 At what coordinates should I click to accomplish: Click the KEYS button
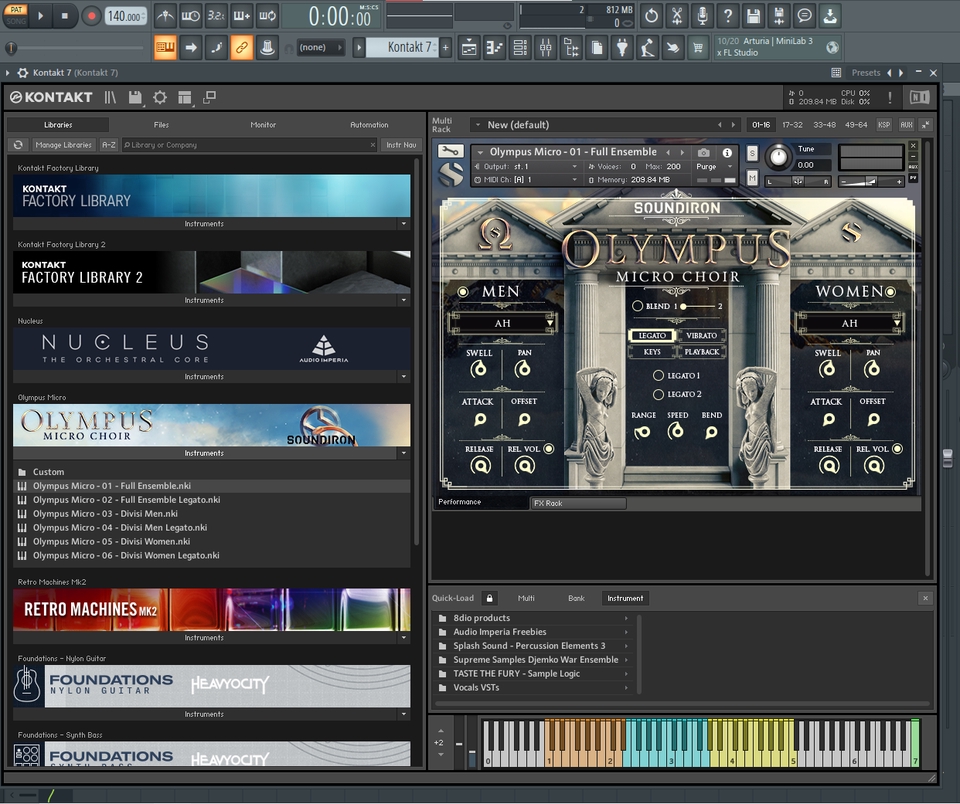point(652,352)
